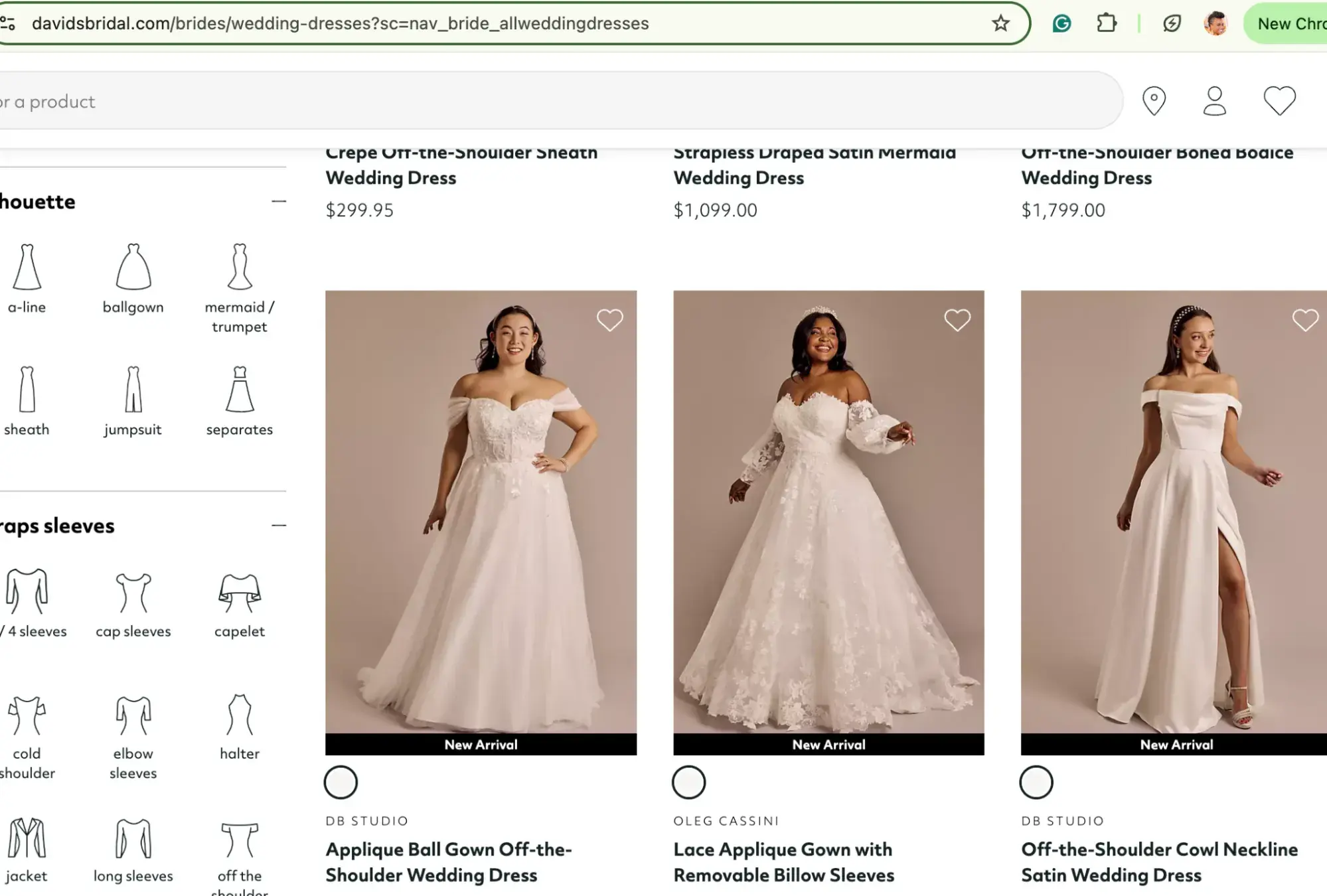The height and width of the screenshot is (896, 1327).
Task: Open store locator pin icon
Action: click(x=1154, y=101)
